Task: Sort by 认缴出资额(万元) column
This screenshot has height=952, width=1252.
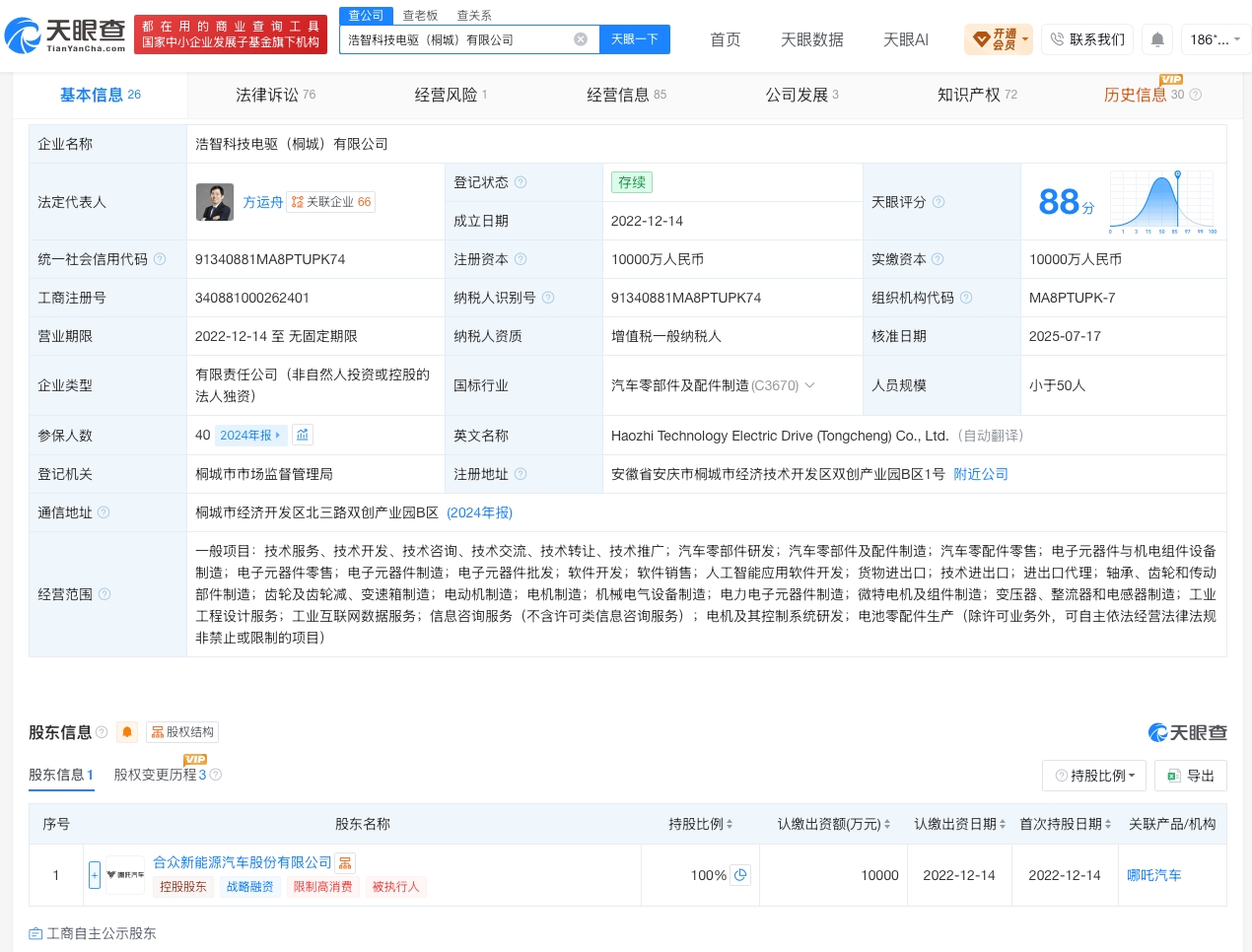Action: [x=834, y=824]
